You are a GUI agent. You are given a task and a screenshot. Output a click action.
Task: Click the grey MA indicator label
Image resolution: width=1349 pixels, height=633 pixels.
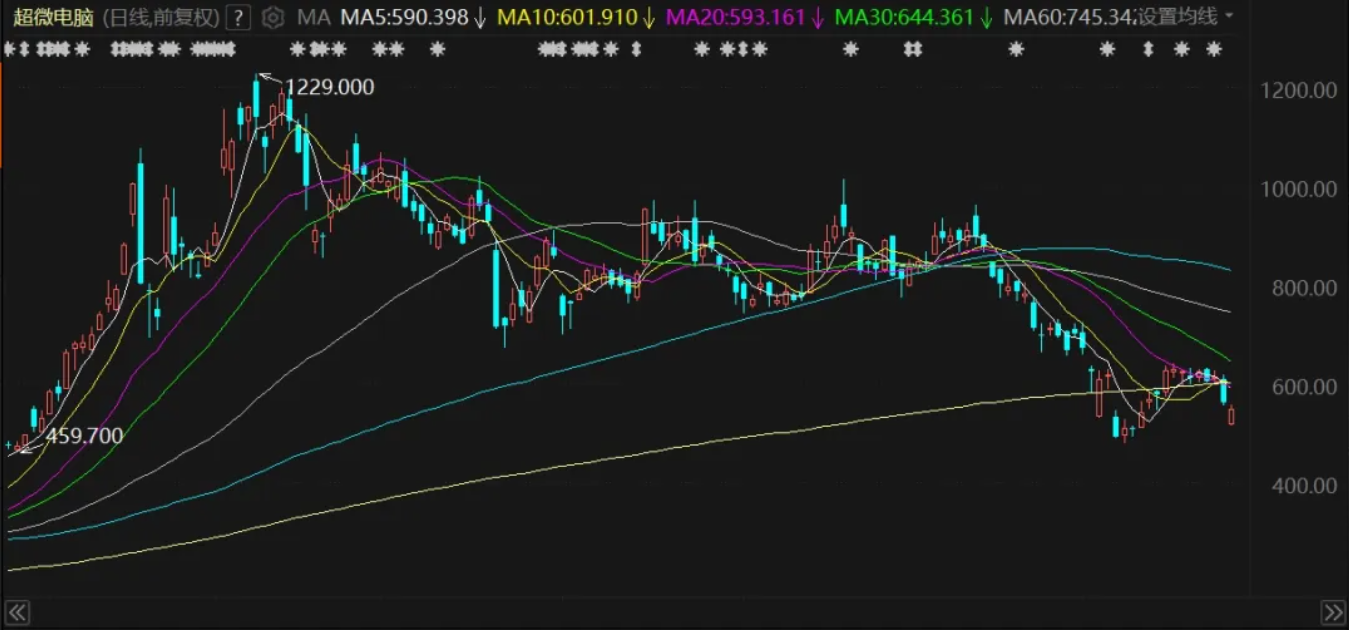[x=314, y=17]
